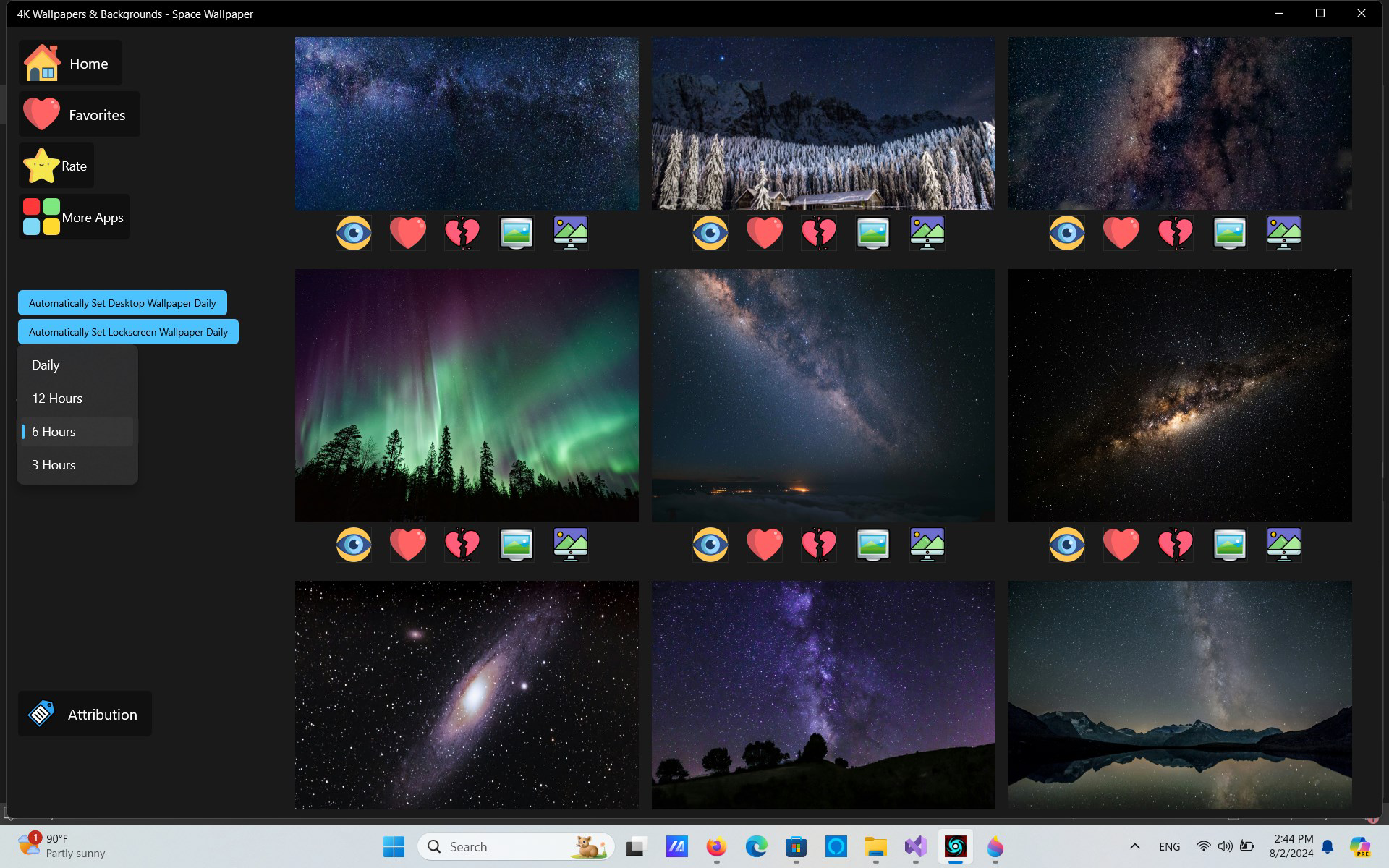Viewport: 1389px width, 868px height.
Task: Enable Automatically Set Desktop Wallpaper Daily
Action: pos(122,303)
